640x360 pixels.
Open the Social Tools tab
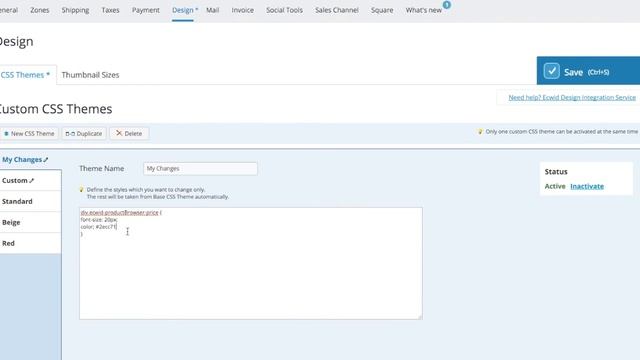pyautogui.click(x=284, y=10)
